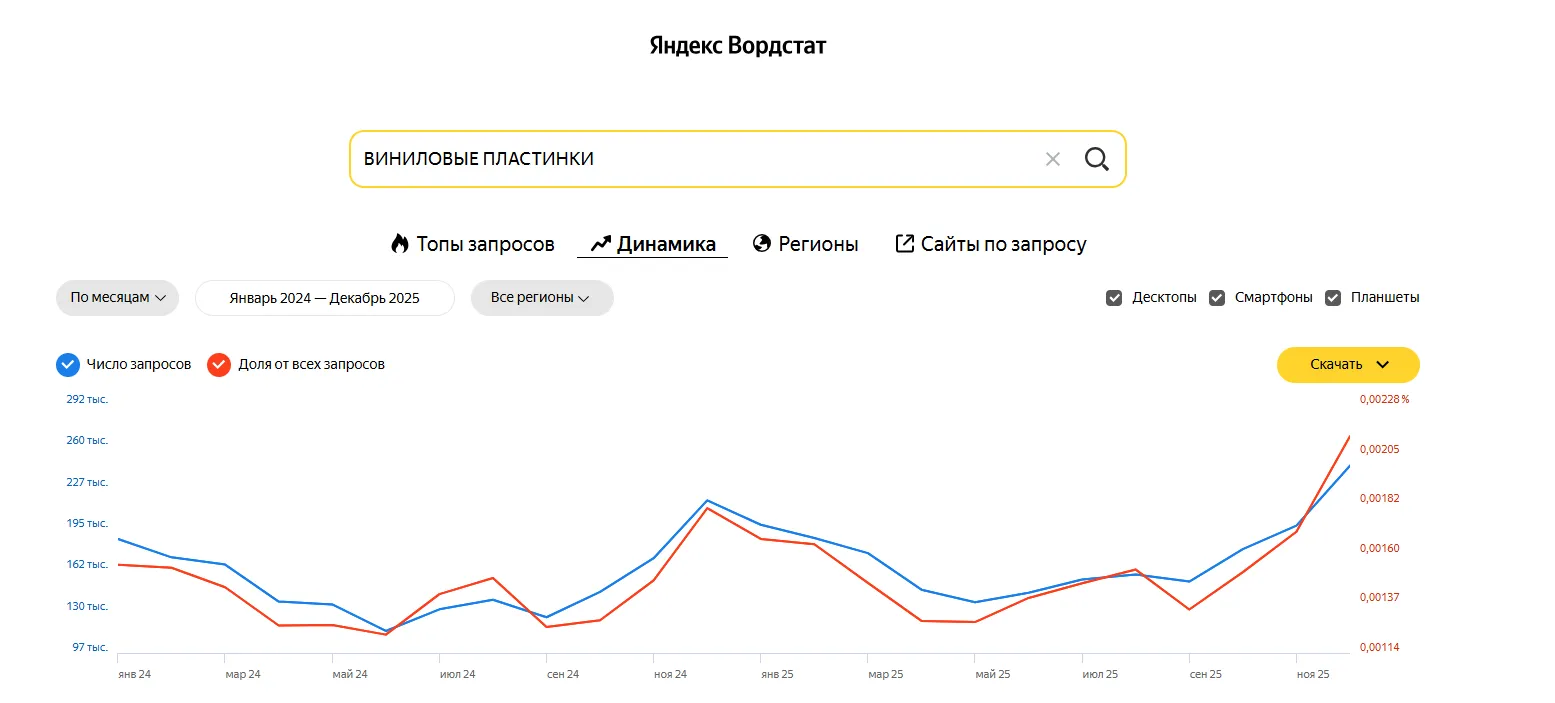This screenshot has width=1555, height=703.
Task: Open the Все регионы dropdown
Action: [541, 297]
